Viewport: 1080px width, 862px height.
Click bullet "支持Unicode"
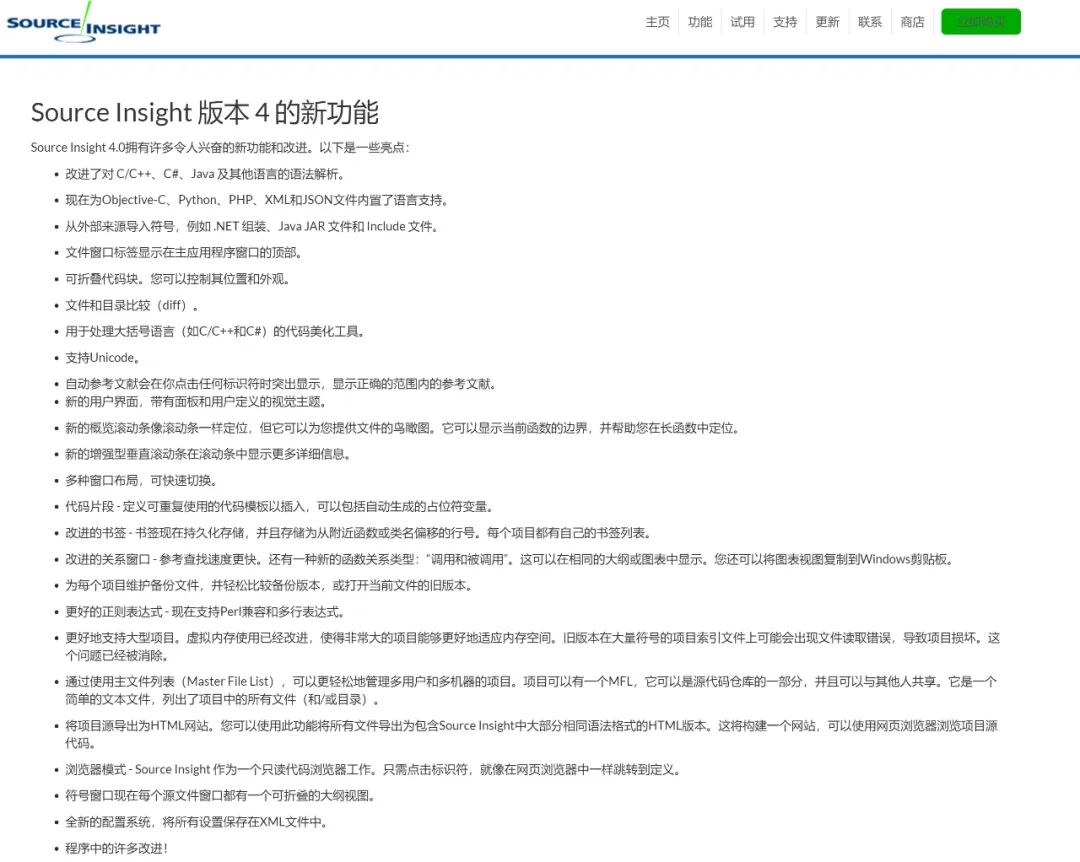click(103, 357)
